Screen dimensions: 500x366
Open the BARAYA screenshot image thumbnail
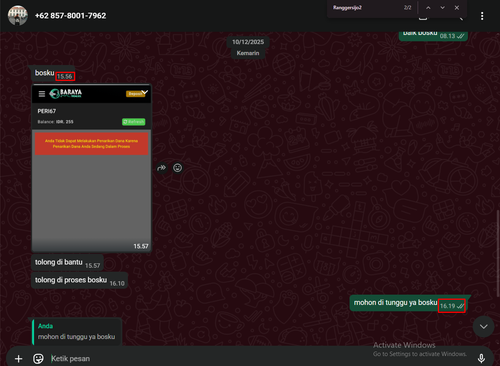tap(92, 168)
